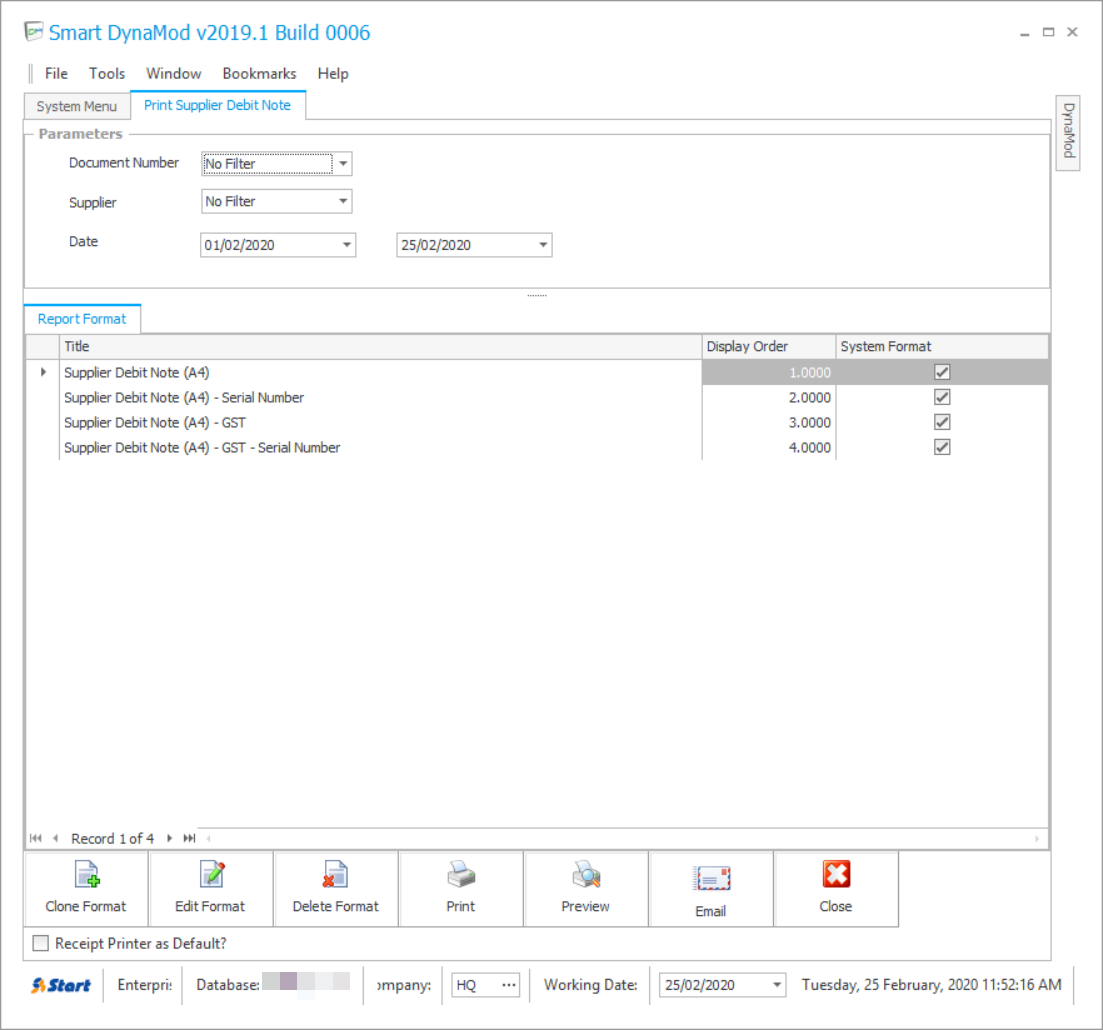Click the red Close icon
The height and width of the screenshot is (1030, 1103).
point(836,875)
